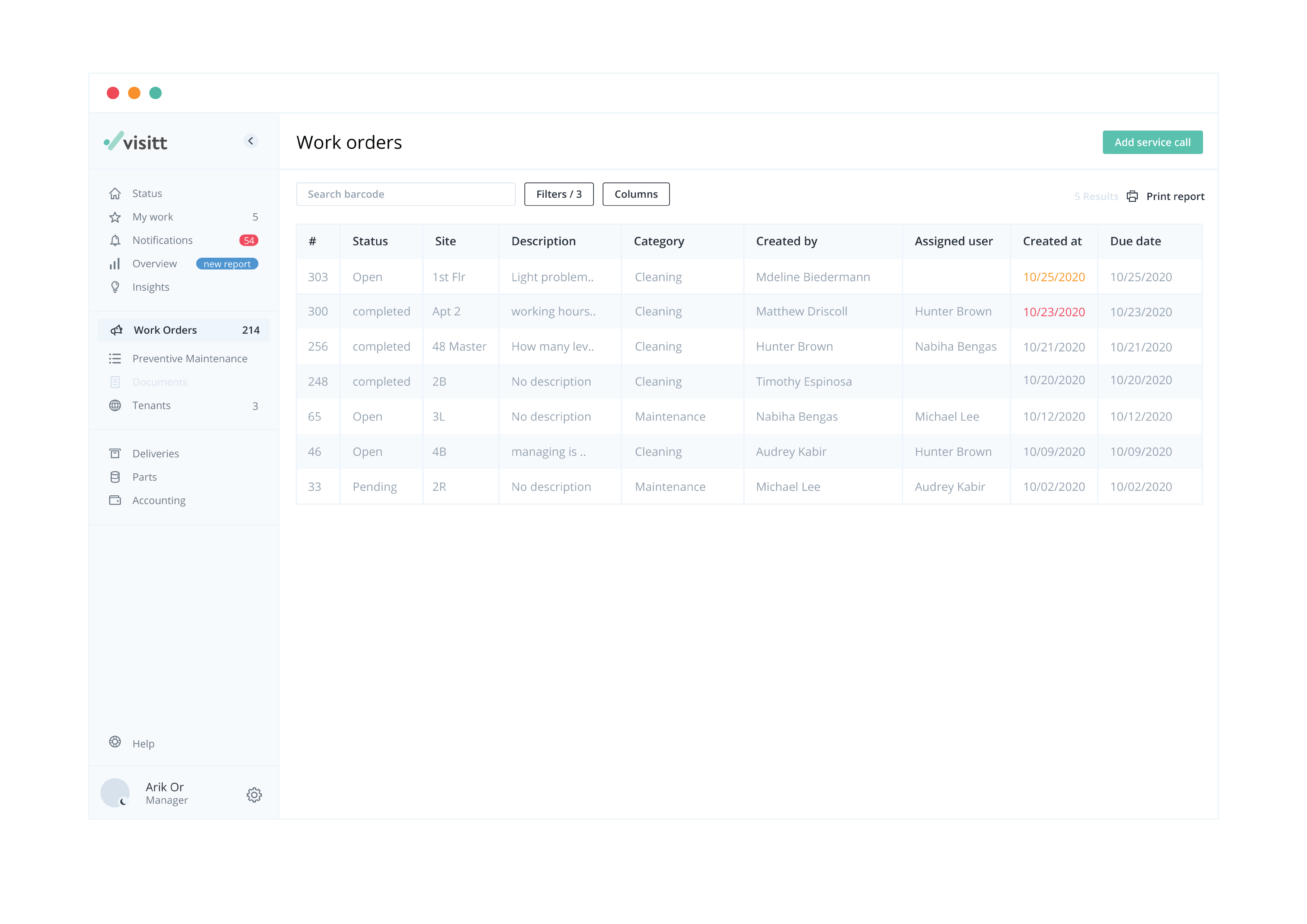This screenshot has height=924, width=1307.
Task: Open the Columns selector
Action: pos(635,194)
